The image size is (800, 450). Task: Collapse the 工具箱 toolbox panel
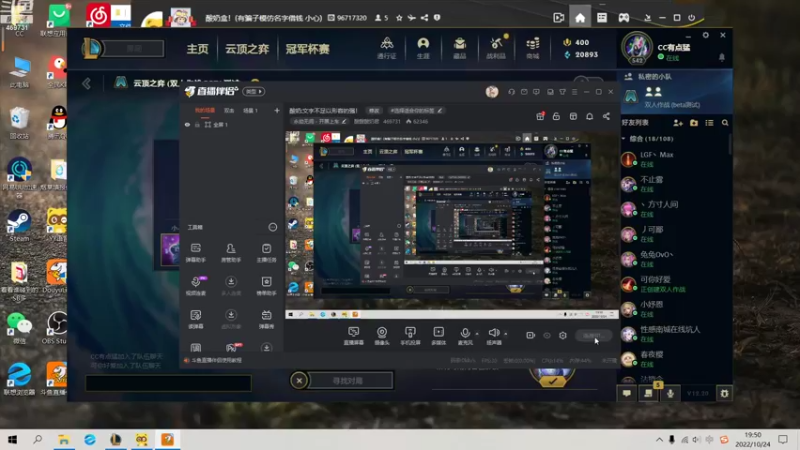(x=272, y=227)
